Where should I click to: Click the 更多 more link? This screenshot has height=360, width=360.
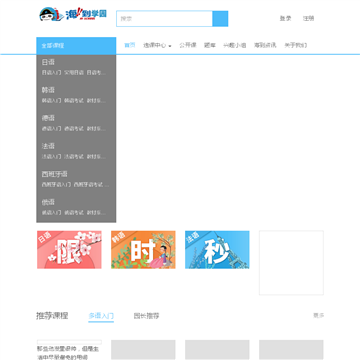pos(319,315)
